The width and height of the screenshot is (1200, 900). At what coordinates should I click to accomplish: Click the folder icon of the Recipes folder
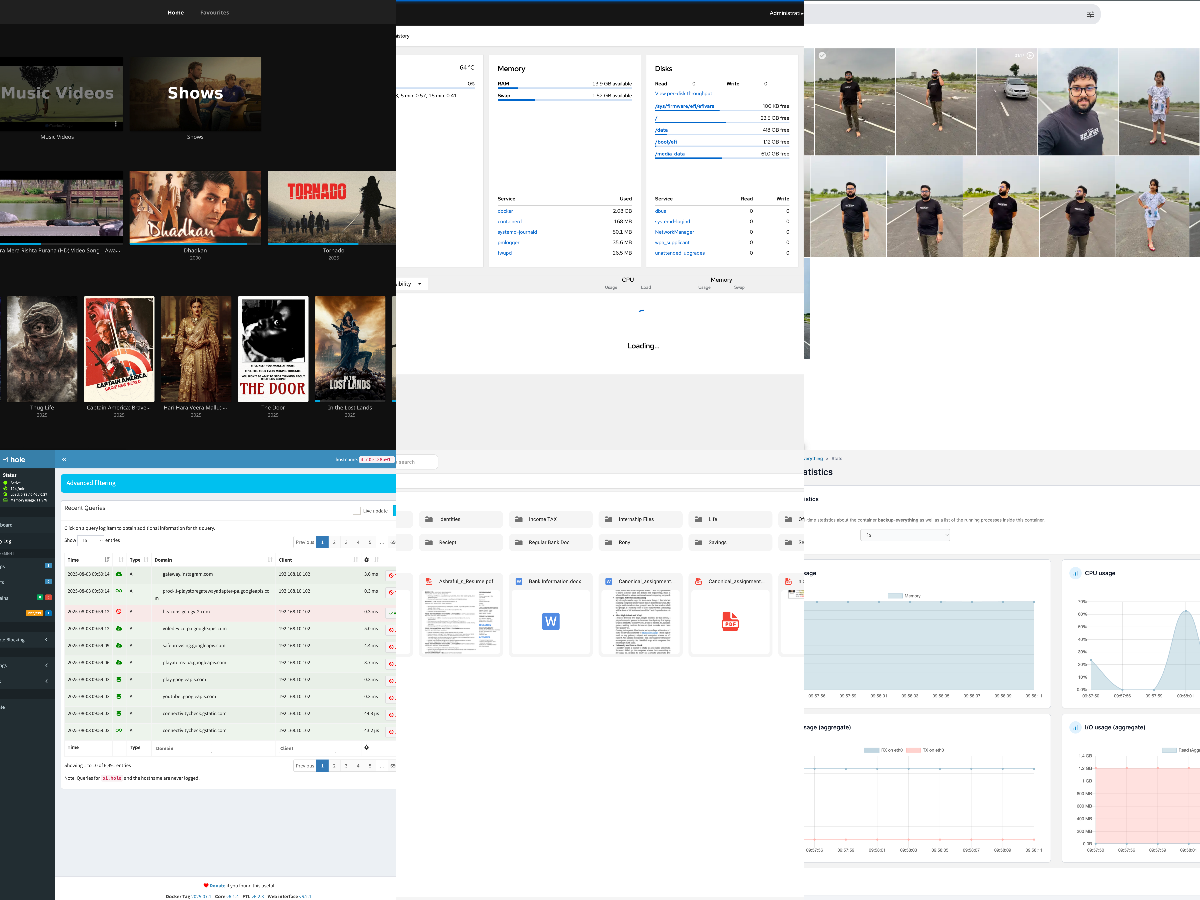(428, 542)
